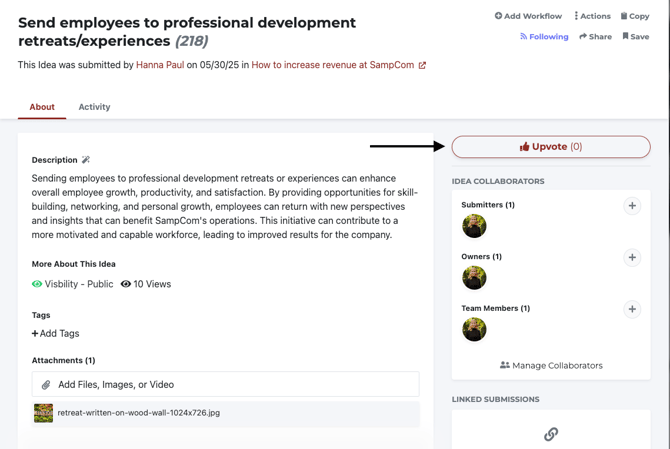The image size is (670, 449).
Task: Click the linked submissions chain icon
Action: click(551, 434)
